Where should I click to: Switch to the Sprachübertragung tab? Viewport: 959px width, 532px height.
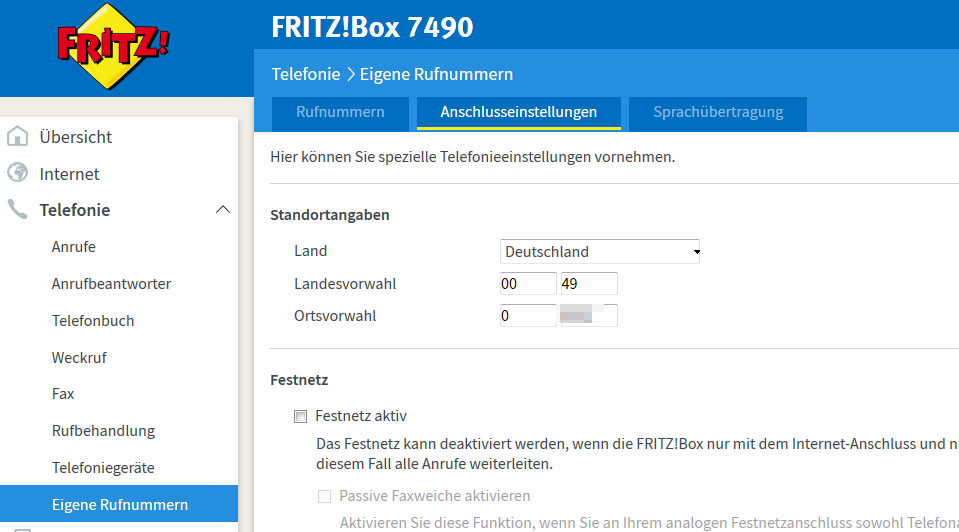717,112
